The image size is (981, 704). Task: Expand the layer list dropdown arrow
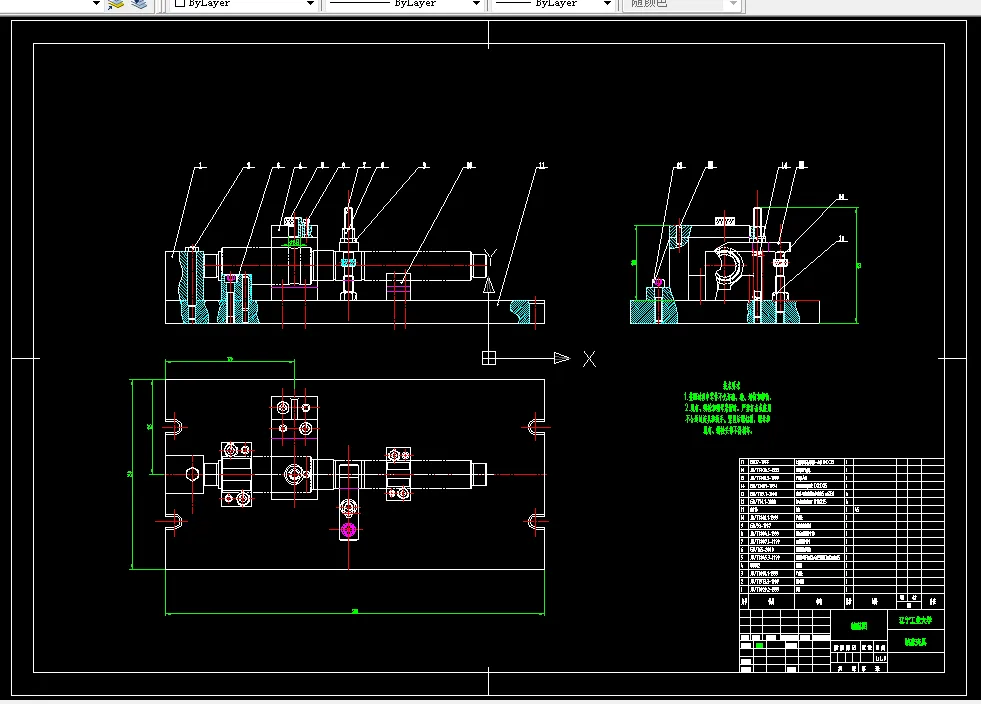pos(96,4)
